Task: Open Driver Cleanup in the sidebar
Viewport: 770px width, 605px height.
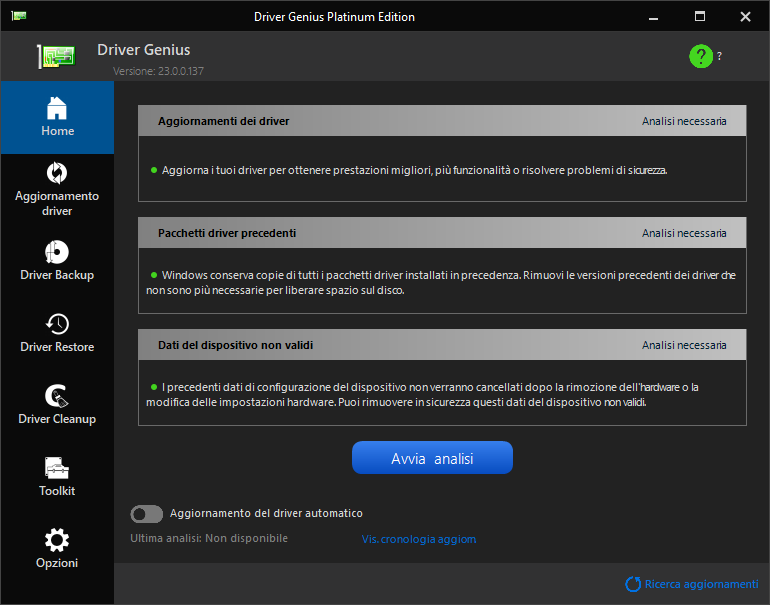Action: point(57,405)
